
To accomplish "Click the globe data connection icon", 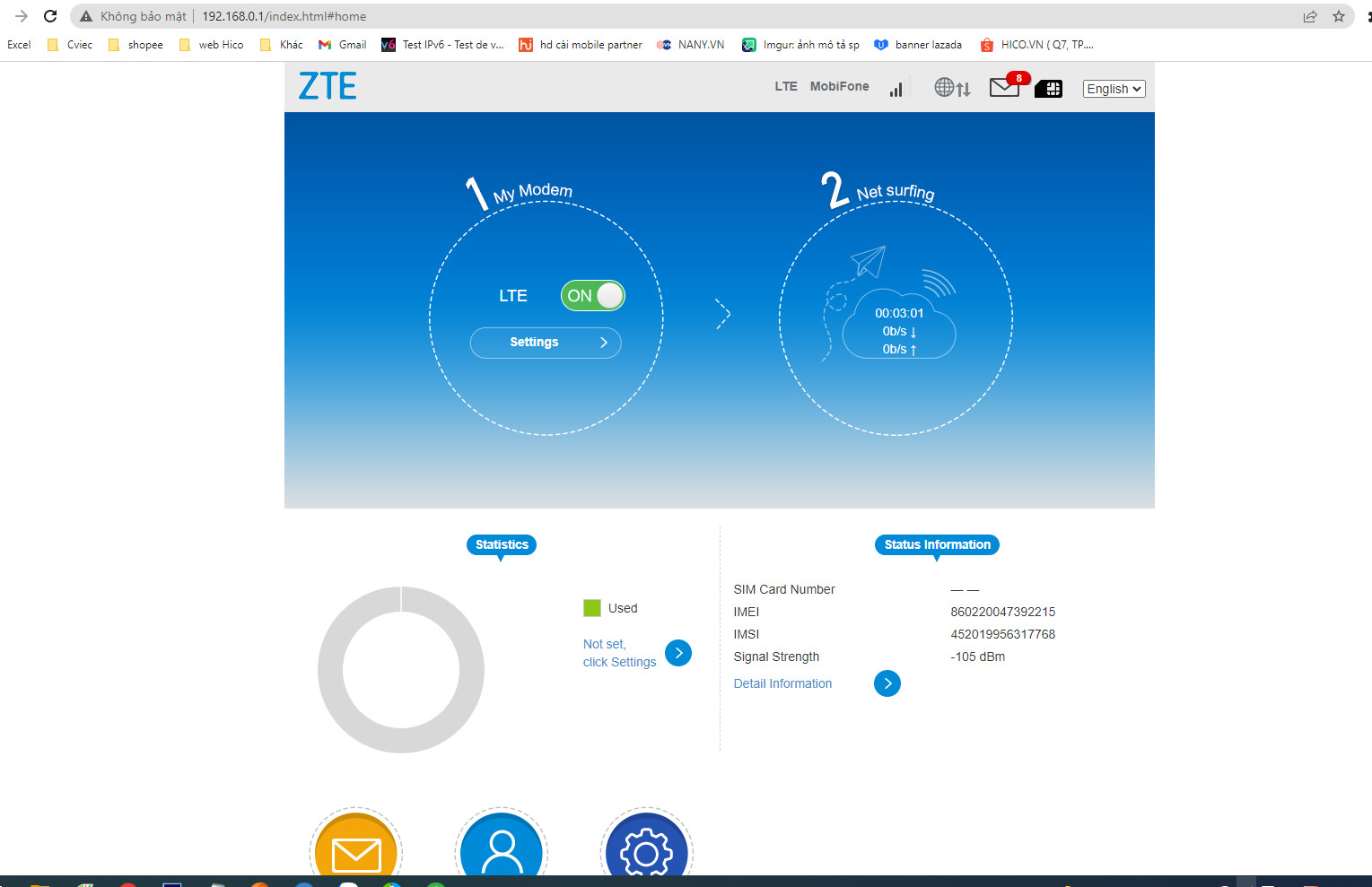I will point(952,88).
